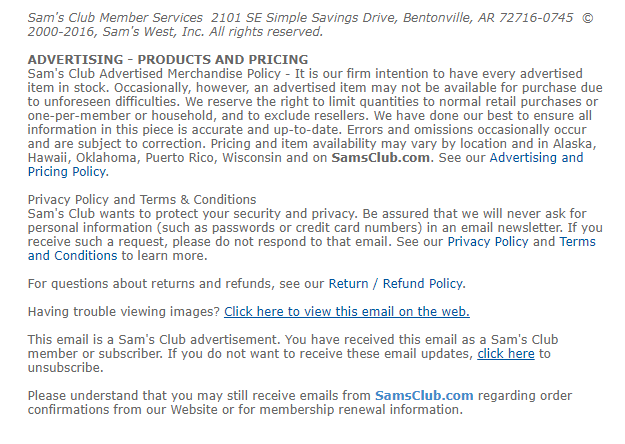Screen dimensions: 625x444
Task: Visit the blue SamsClub.com link
Action: tap(424, 396)
